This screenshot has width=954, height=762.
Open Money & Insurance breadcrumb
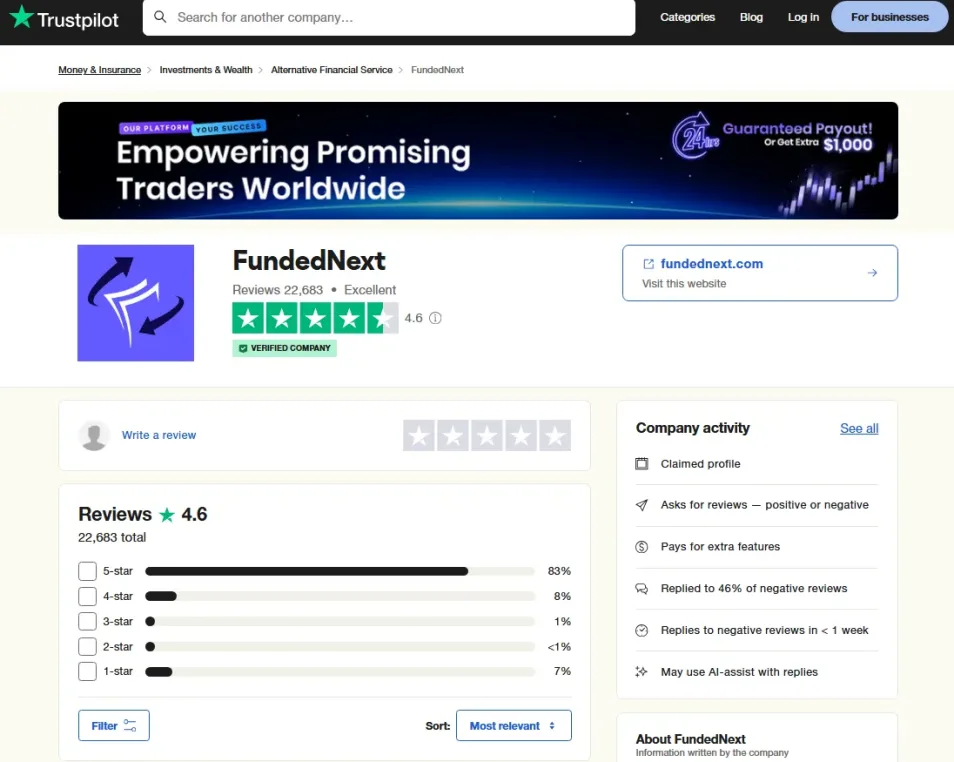(100, 70)
